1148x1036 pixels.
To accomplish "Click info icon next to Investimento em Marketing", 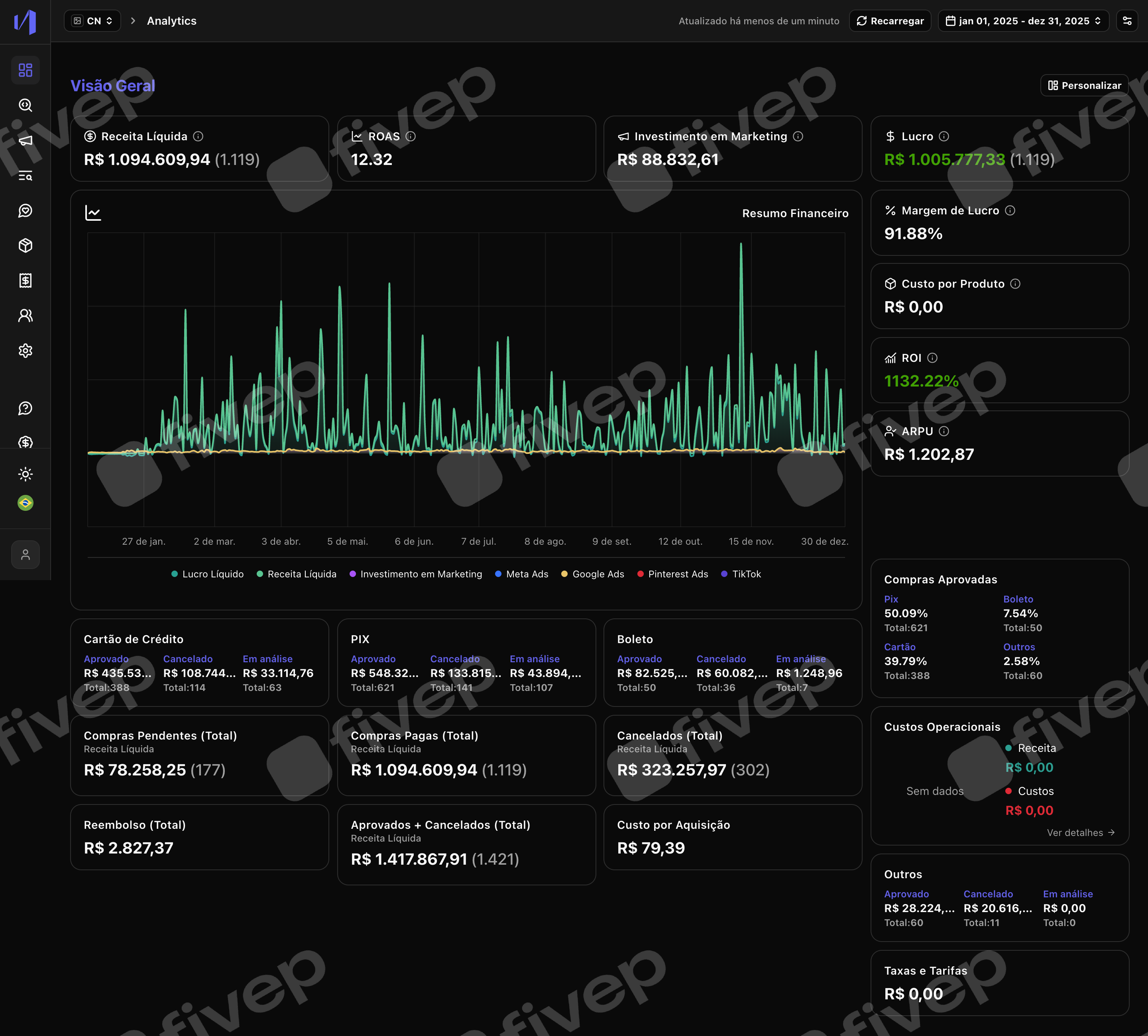I will [798, 137].
